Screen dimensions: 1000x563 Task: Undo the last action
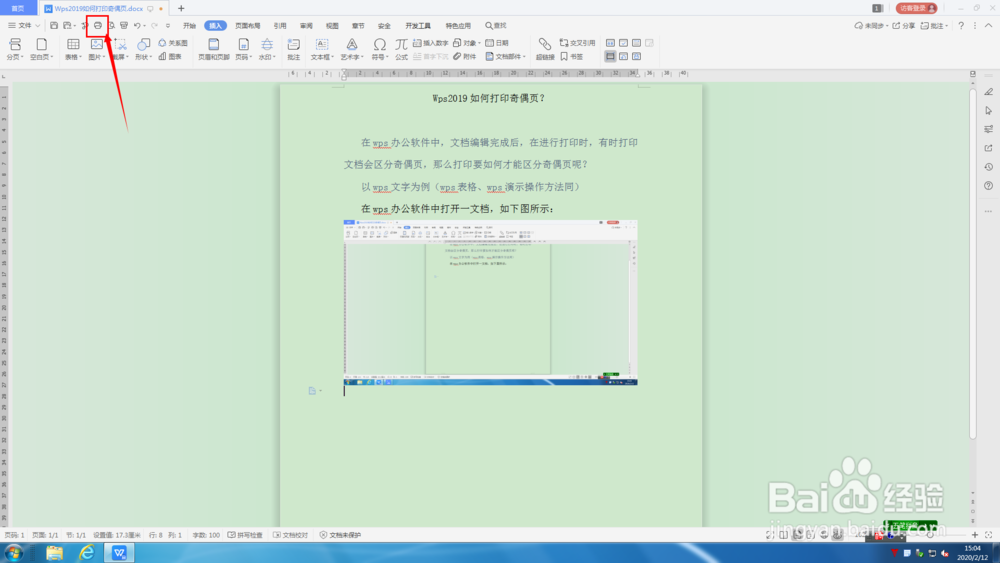click(136, 26)
